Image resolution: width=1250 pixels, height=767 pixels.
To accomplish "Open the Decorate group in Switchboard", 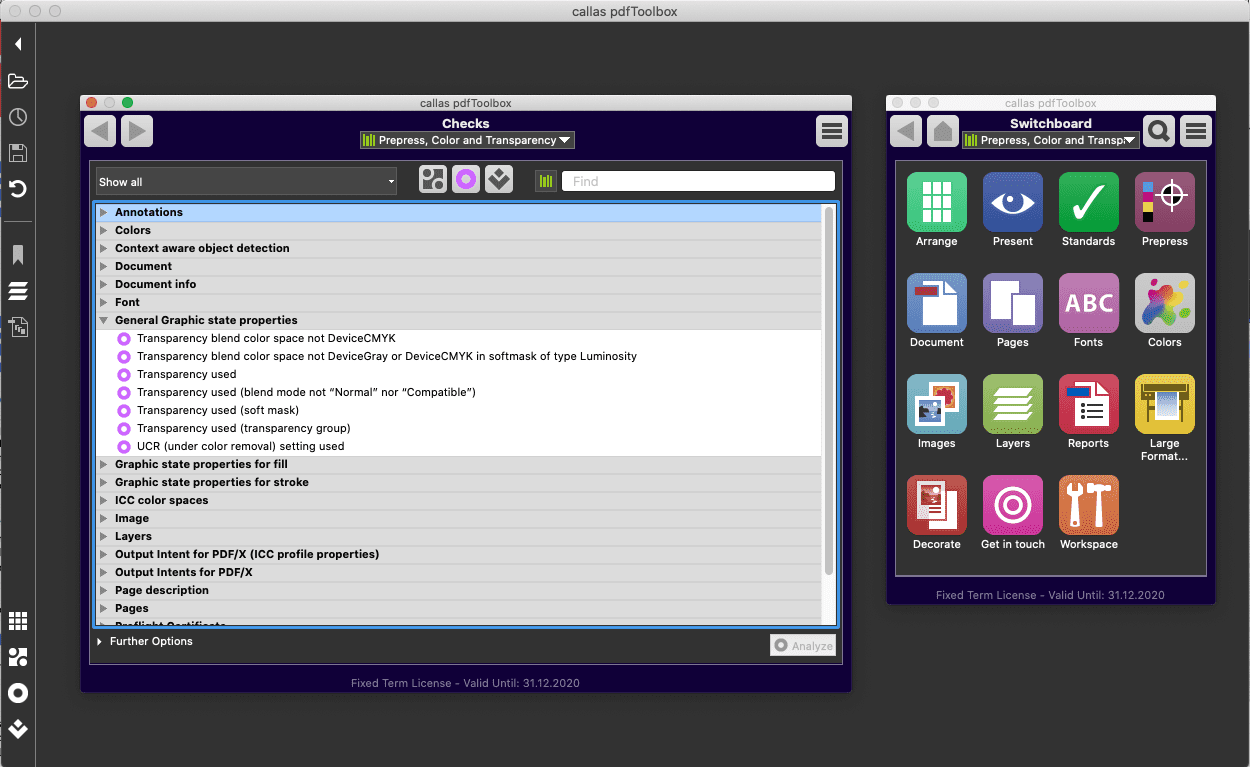I will [x=936, y=505].
